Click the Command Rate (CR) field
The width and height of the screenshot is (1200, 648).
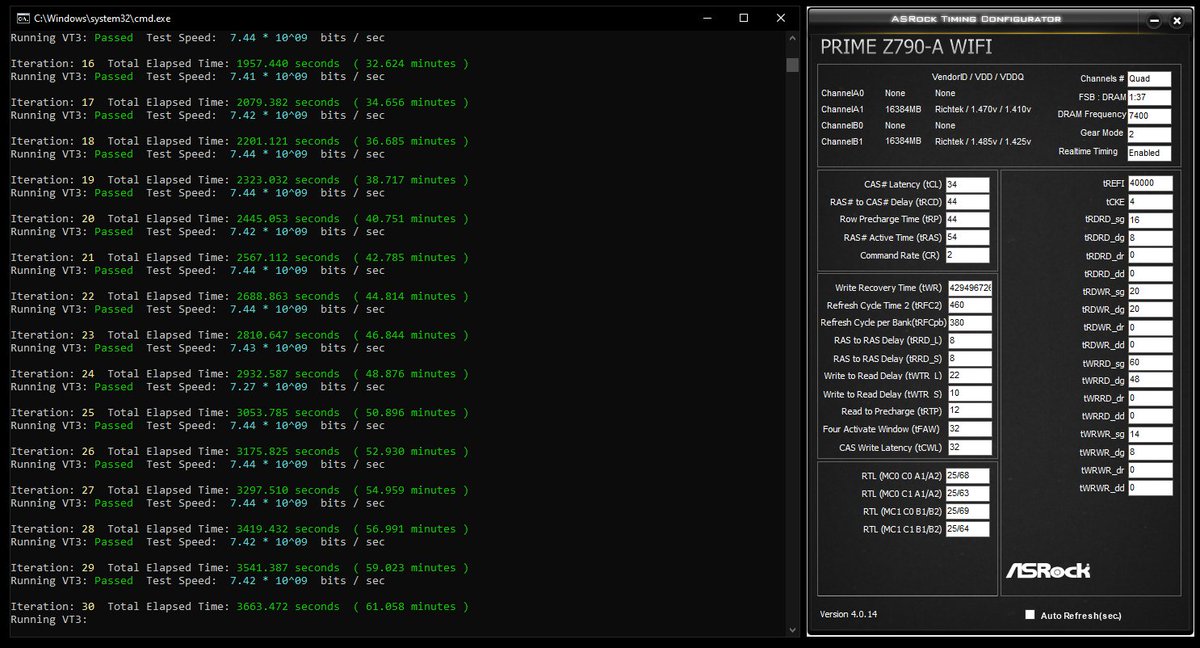point(968,256)
